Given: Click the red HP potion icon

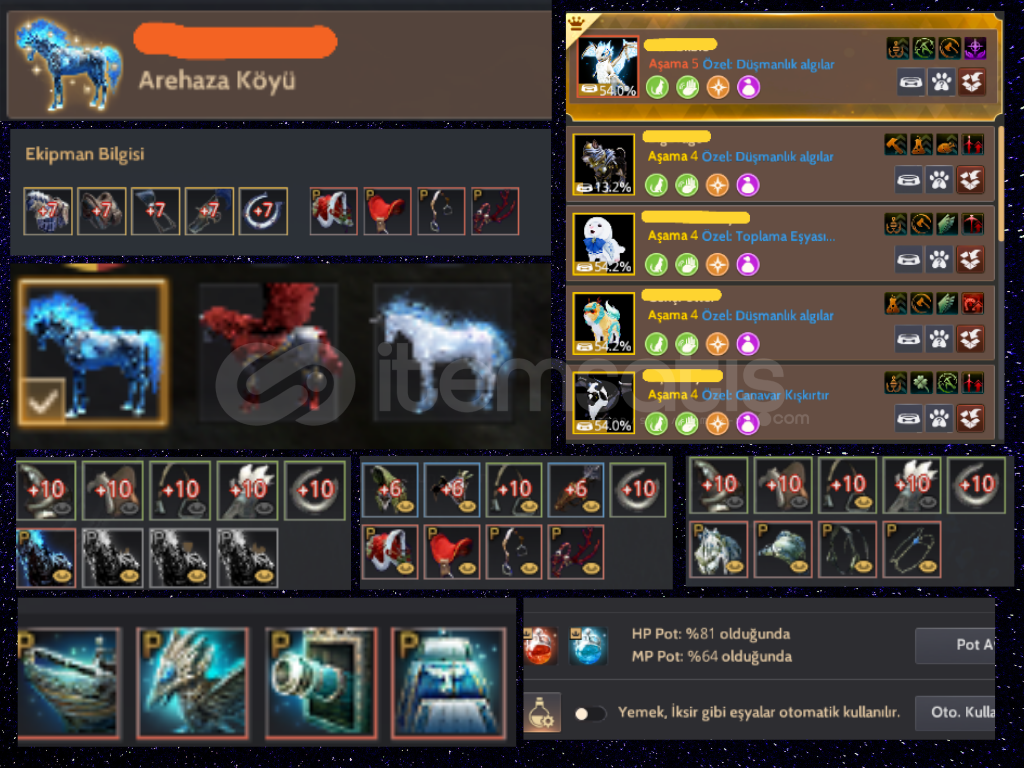Looking at the screenshot, I should pyautogui.click(x=540, y=645).
